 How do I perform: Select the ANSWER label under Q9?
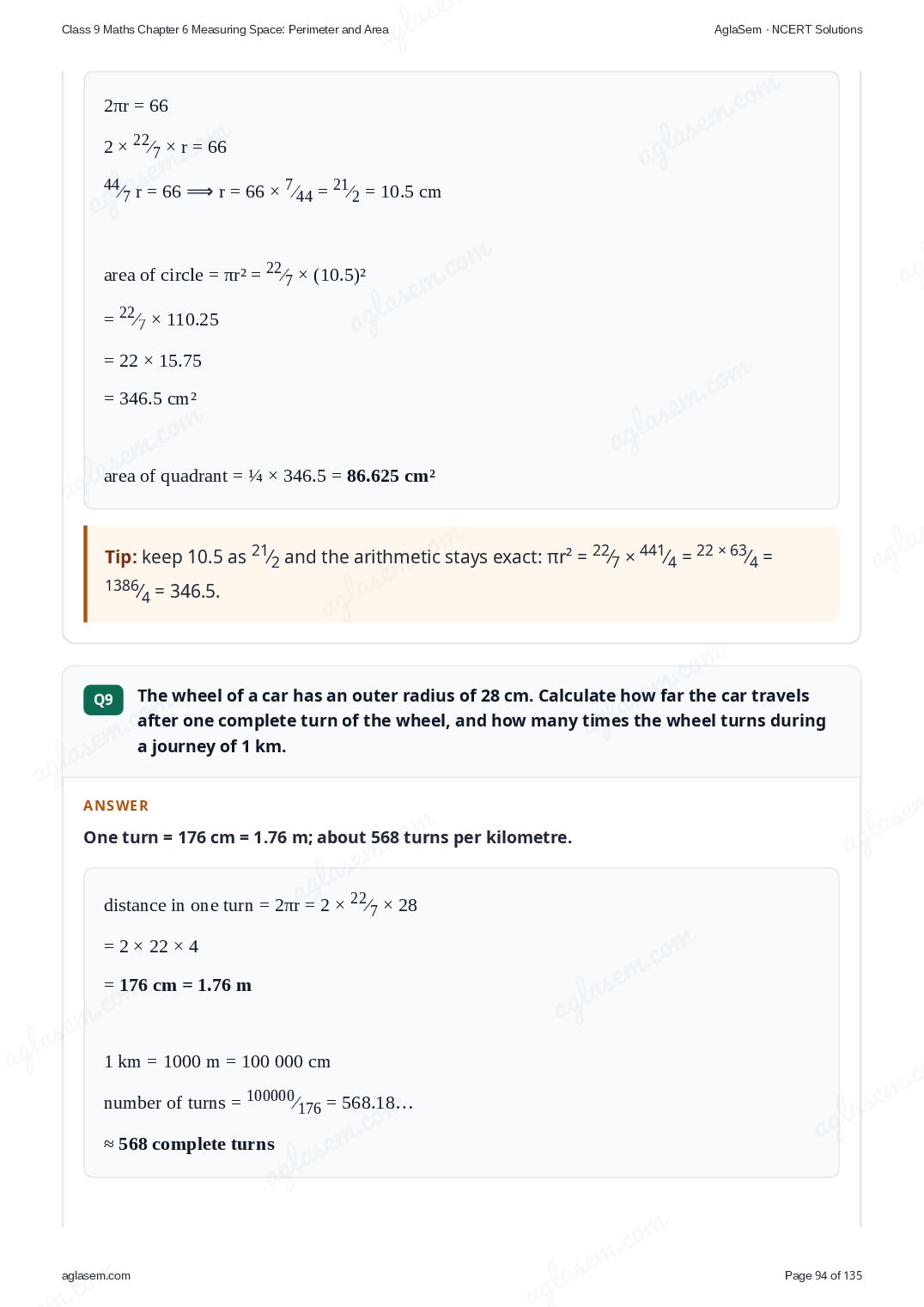coord(116,805)
